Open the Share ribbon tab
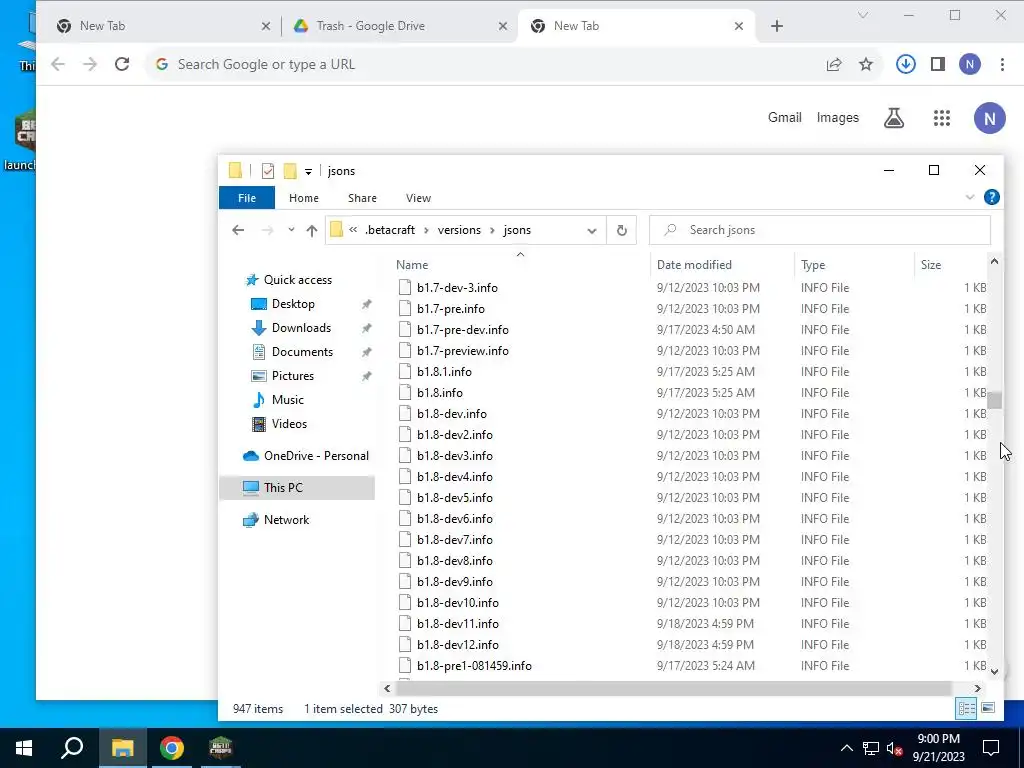 click(362, 198)
